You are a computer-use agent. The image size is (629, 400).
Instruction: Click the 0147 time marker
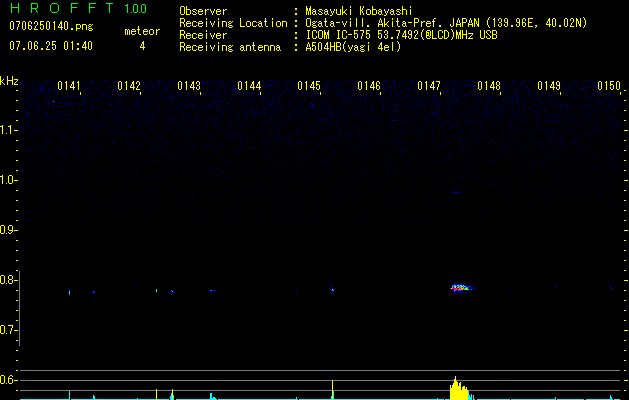(x=429, y=86)
